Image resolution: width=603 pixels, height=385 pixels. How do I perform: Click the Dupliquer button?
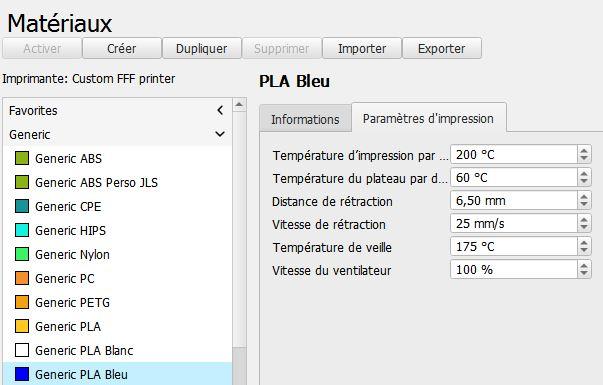pos(202,48)
